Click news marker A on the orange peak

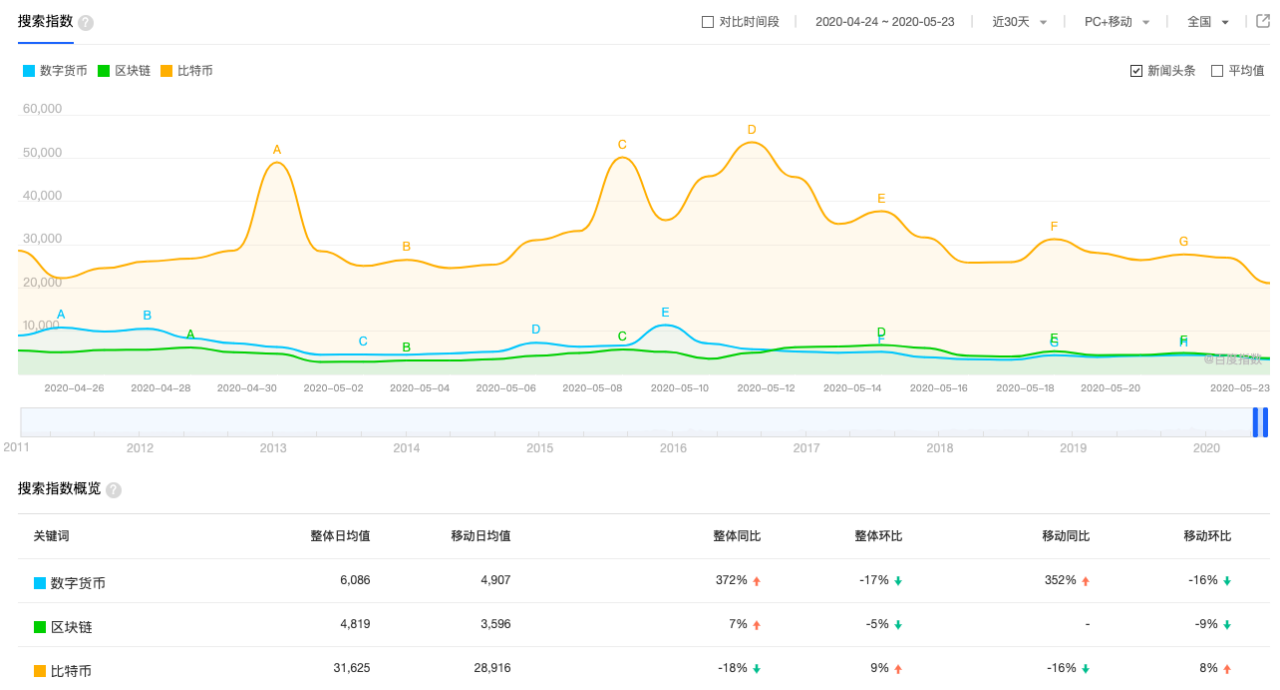coord(276,151)
